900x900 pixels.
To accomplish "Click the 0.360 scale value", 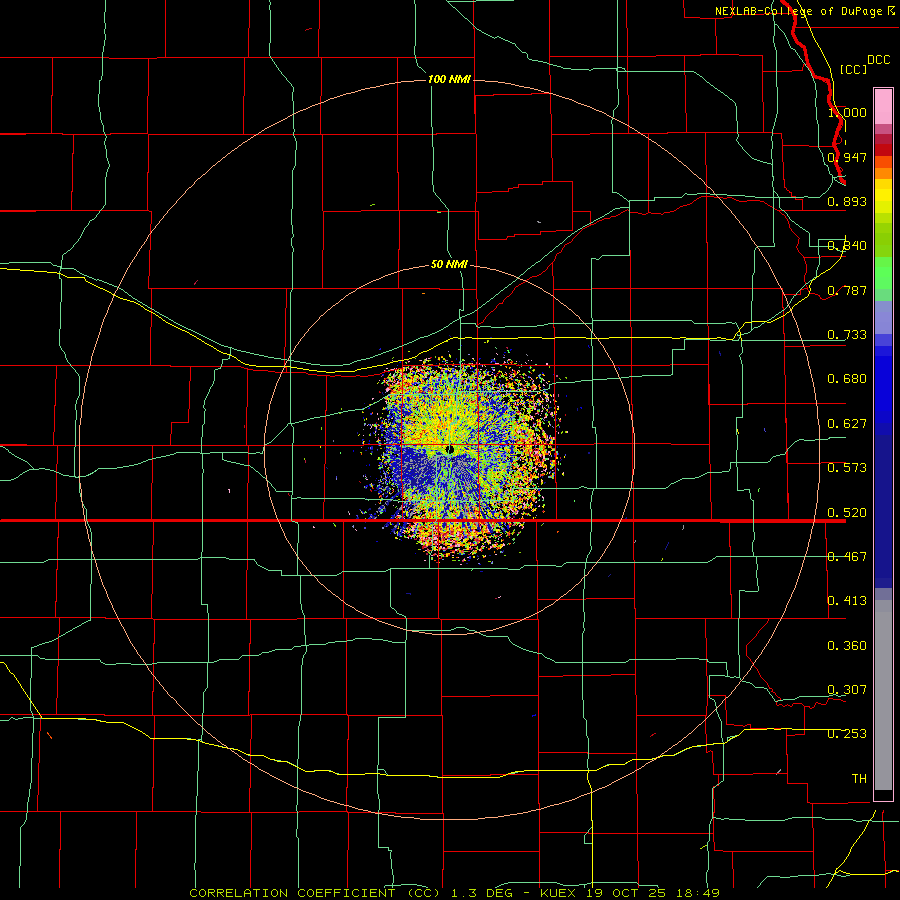I will [x=847, y=646].
